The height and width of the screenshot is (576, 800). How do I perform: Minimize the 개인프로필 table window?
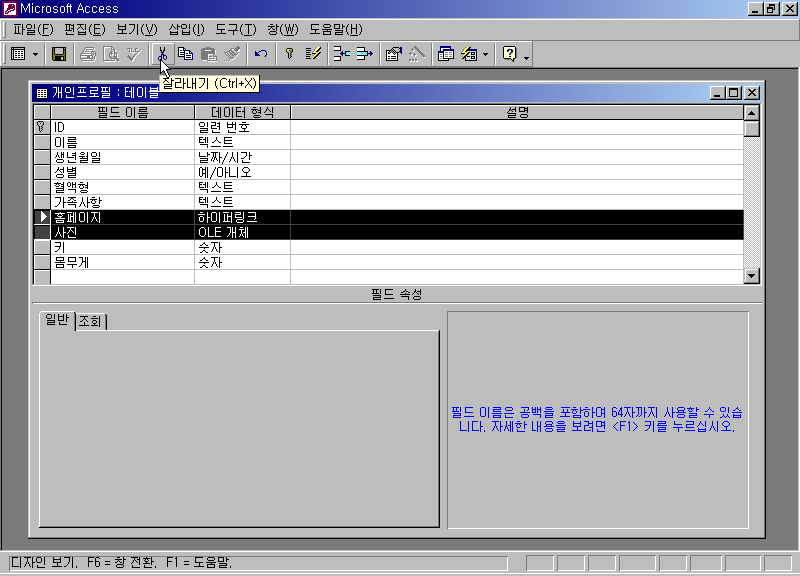(x=717, y=93)
